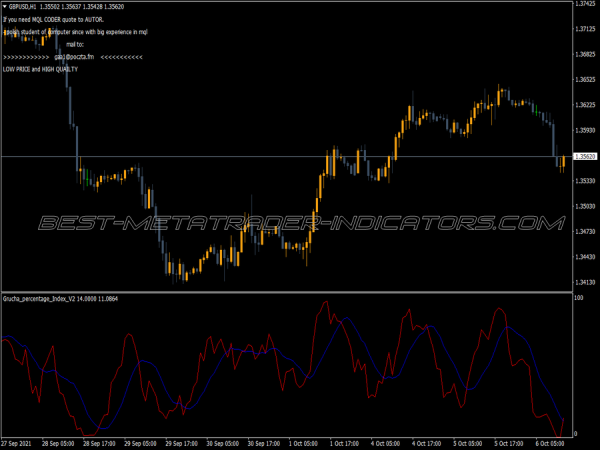The height and width of the screenshot is (450, 600).
Task: Click the 1.35930 price axis label
Action: coord(585,130)
